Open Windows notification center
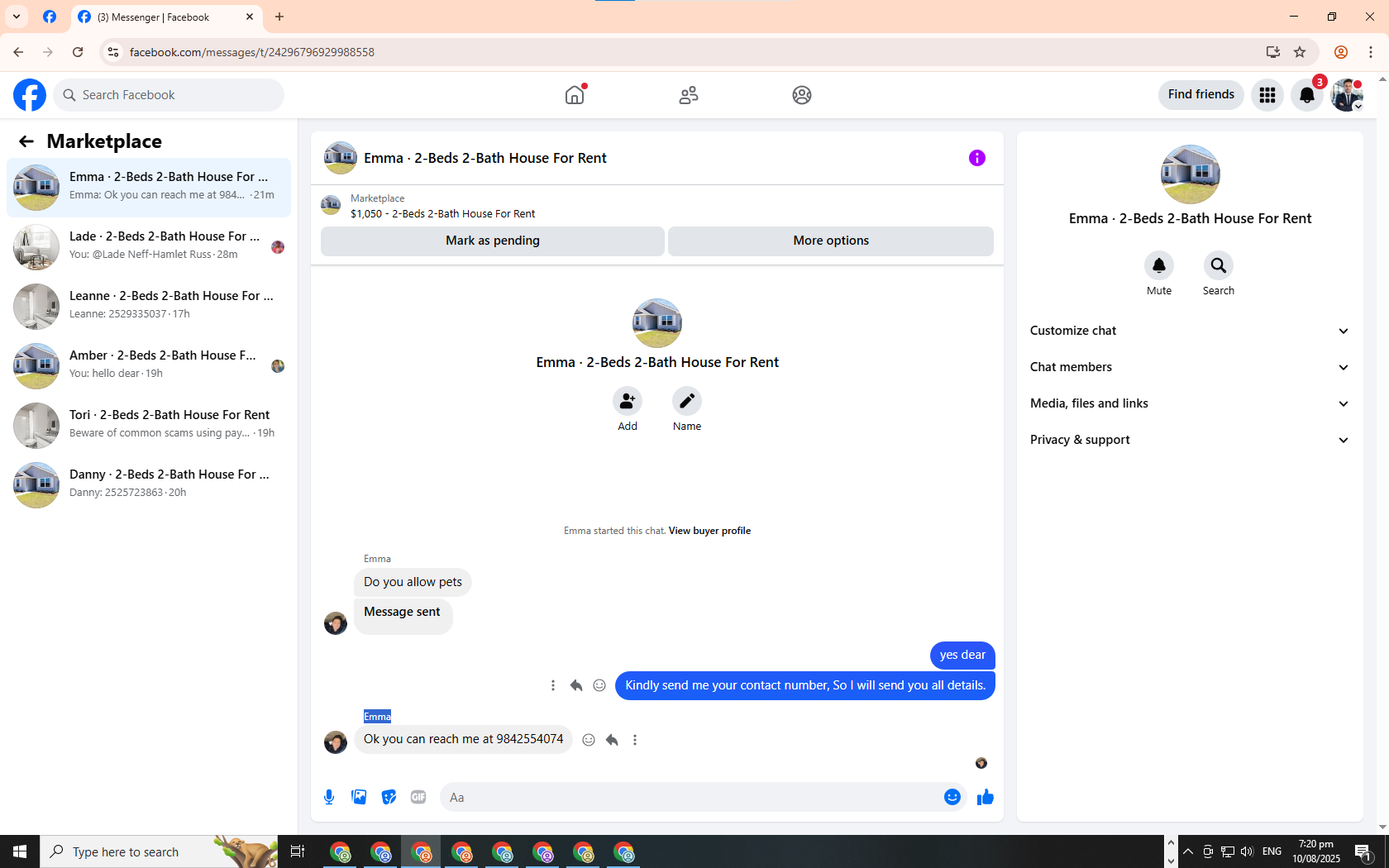1389x868 pixels. tap(1363, 851)
